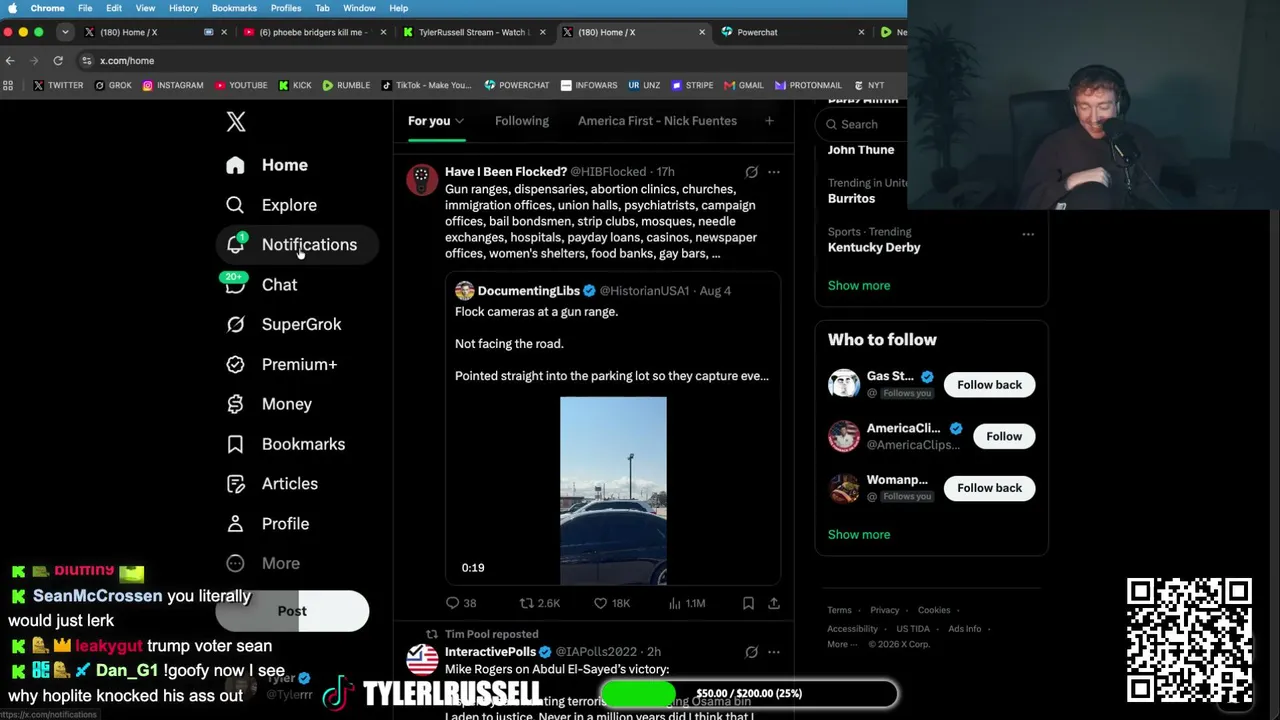Open the PROTONMAIL bookmark
The height and width of the screenshot is (720, 1280).
808,86
